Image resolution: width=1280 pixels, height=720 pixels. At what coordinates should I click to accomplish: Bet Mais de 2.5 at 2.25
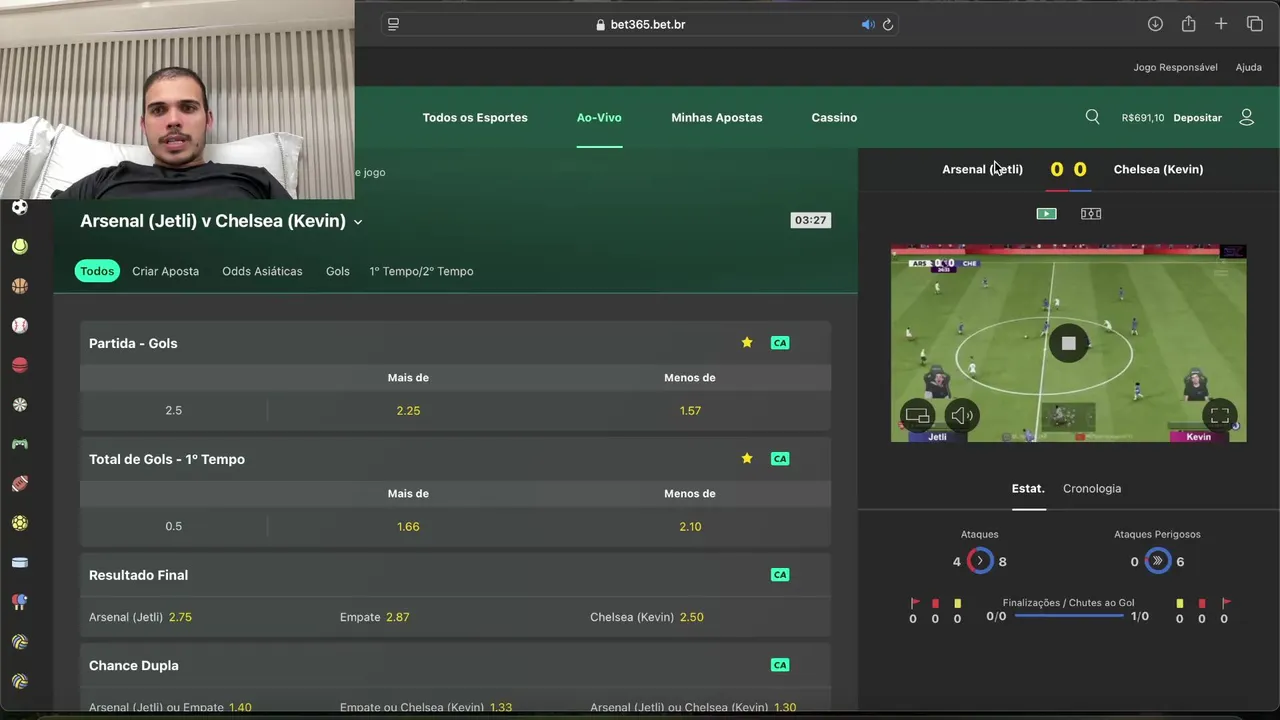click(408, 410)
